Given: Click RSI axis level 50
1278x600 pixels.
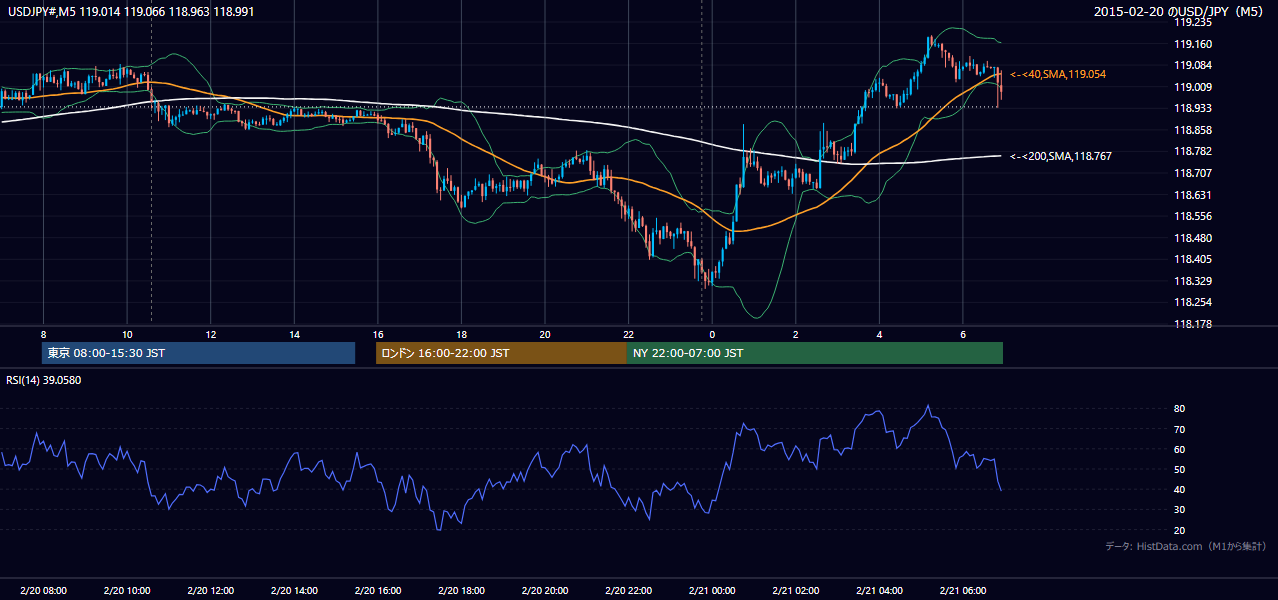Looking at the screenshot, I should point(1180,469).
